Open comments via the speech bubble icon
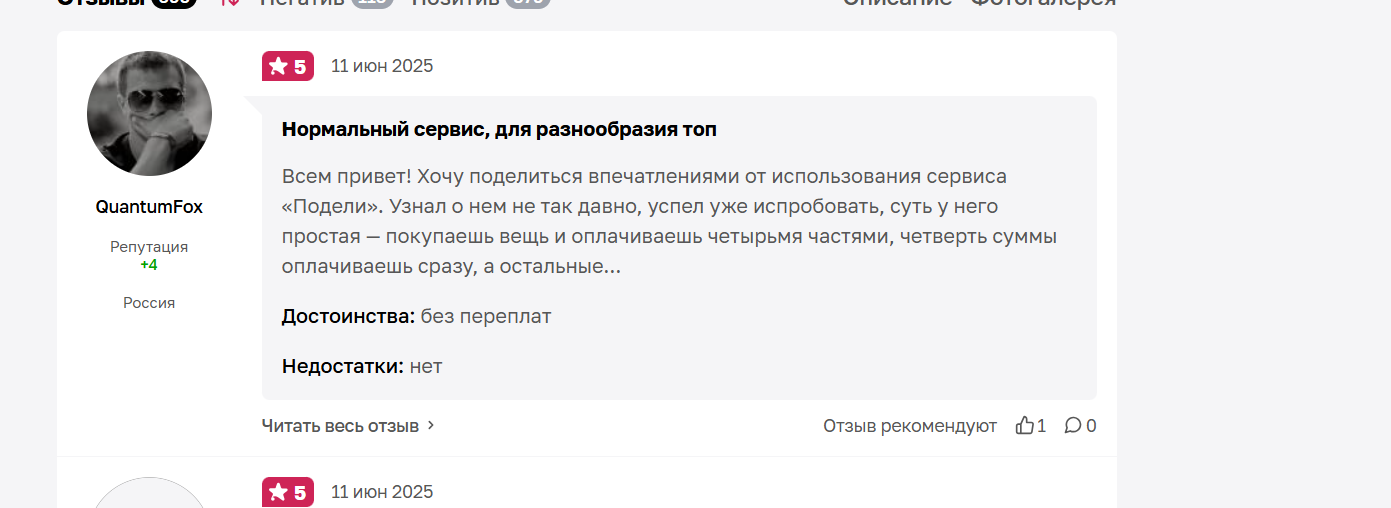 pos(1072,426)
